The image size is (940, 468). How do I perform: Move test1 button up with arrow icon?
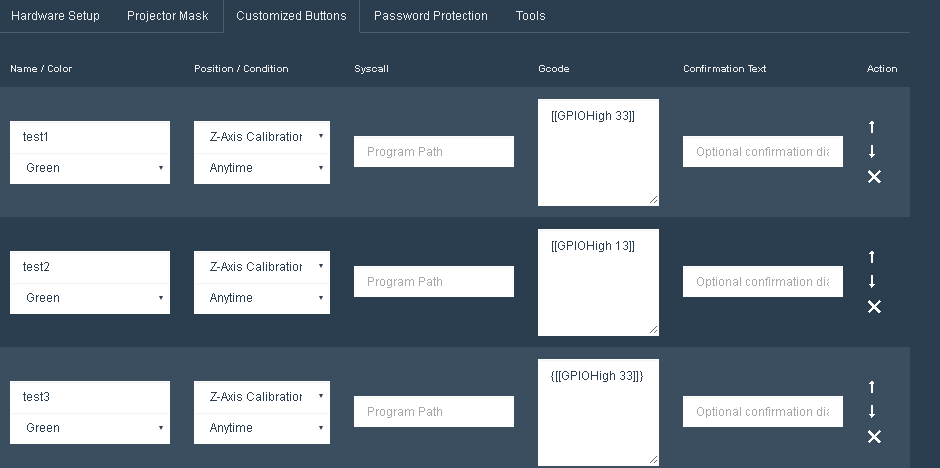pos(872,127)
